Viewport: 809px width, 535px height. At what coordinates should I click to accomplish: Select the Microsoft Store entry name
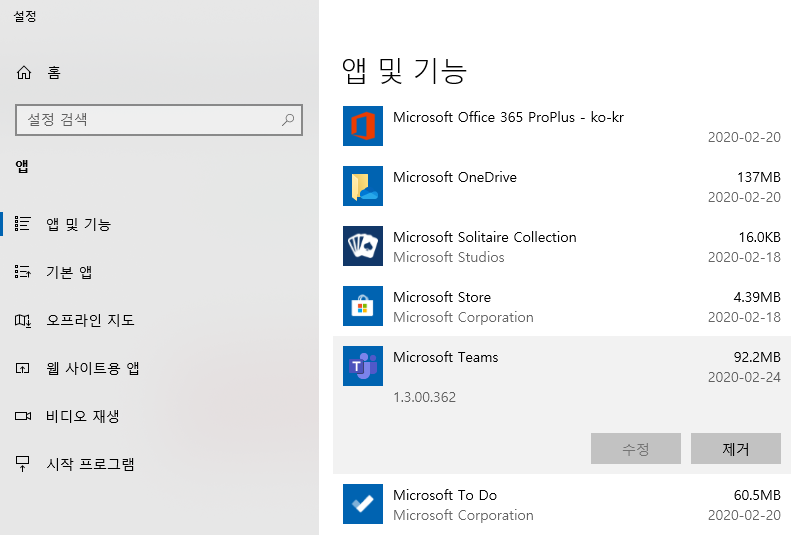coord(442,297)
